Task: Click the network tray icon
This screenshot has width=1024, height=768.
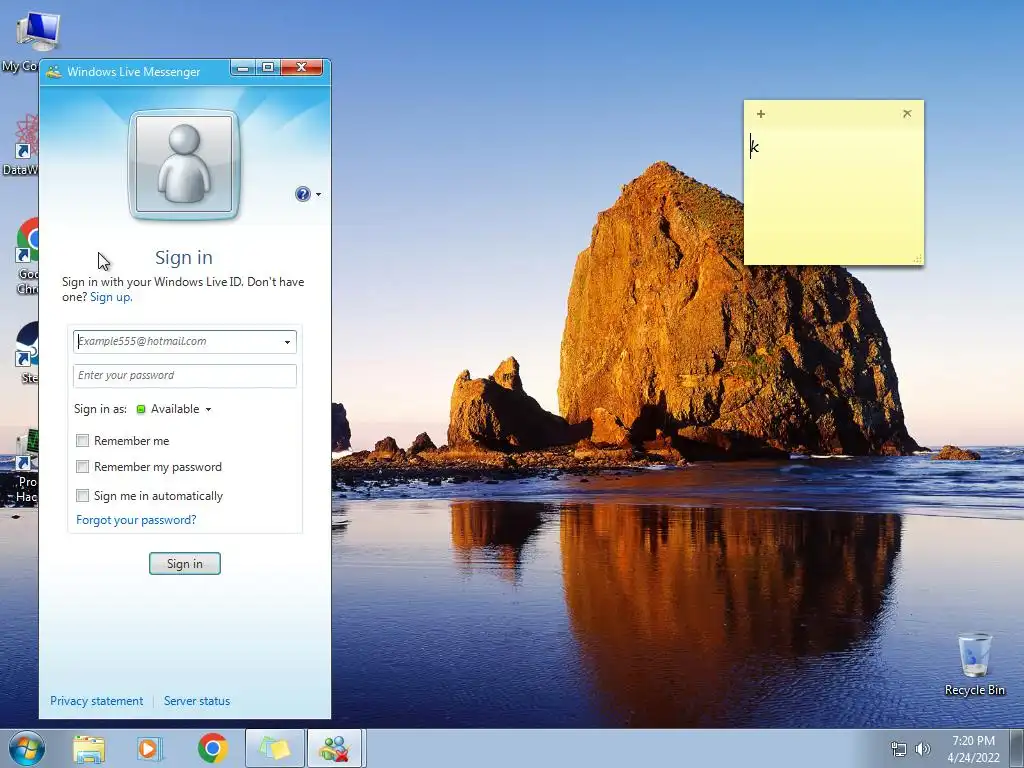Action: point(899,749)
